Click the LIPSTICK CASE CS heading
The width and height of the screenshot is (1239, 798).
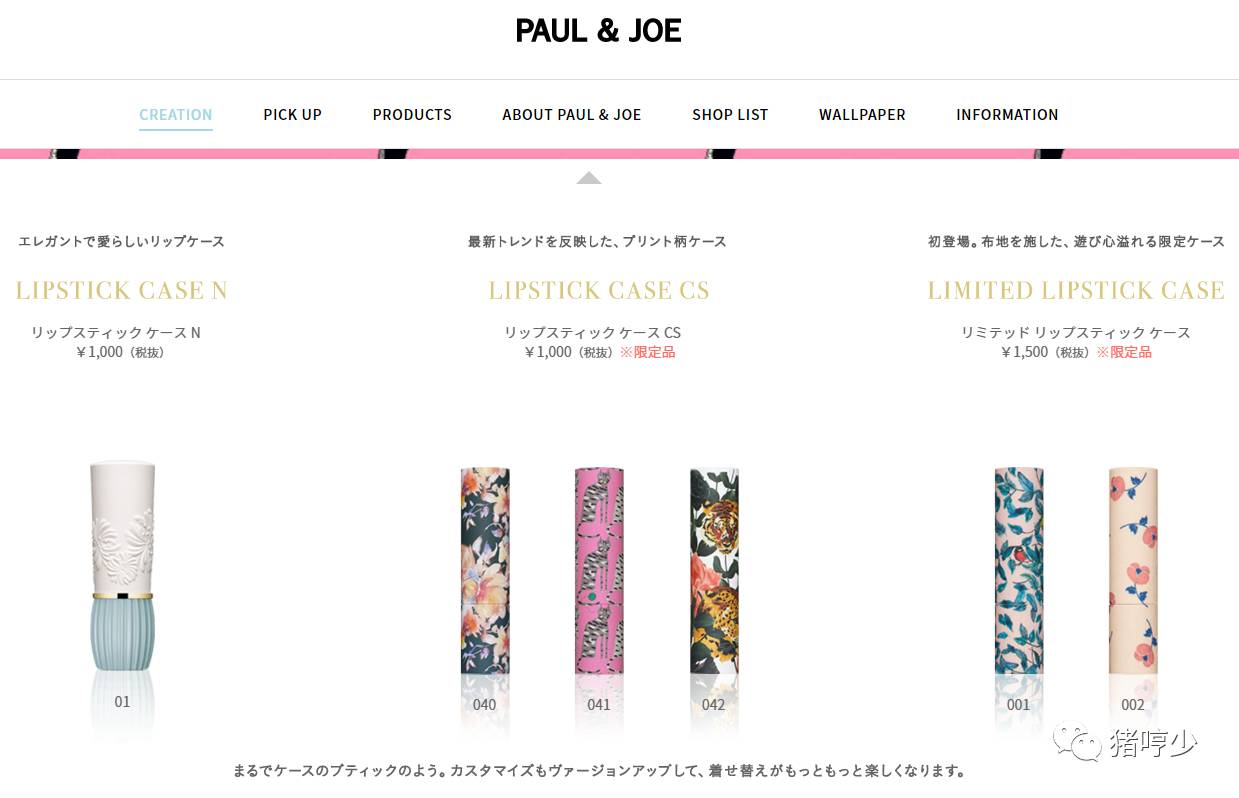599,290
